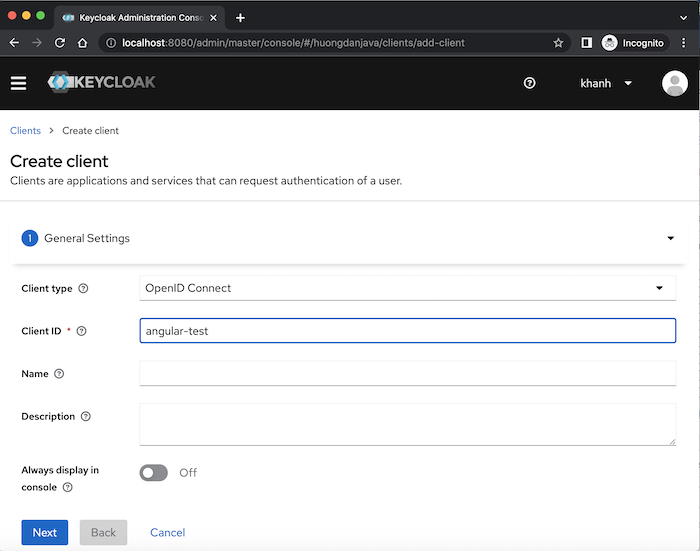Click the Incognito profile indicator

(635, 43)
